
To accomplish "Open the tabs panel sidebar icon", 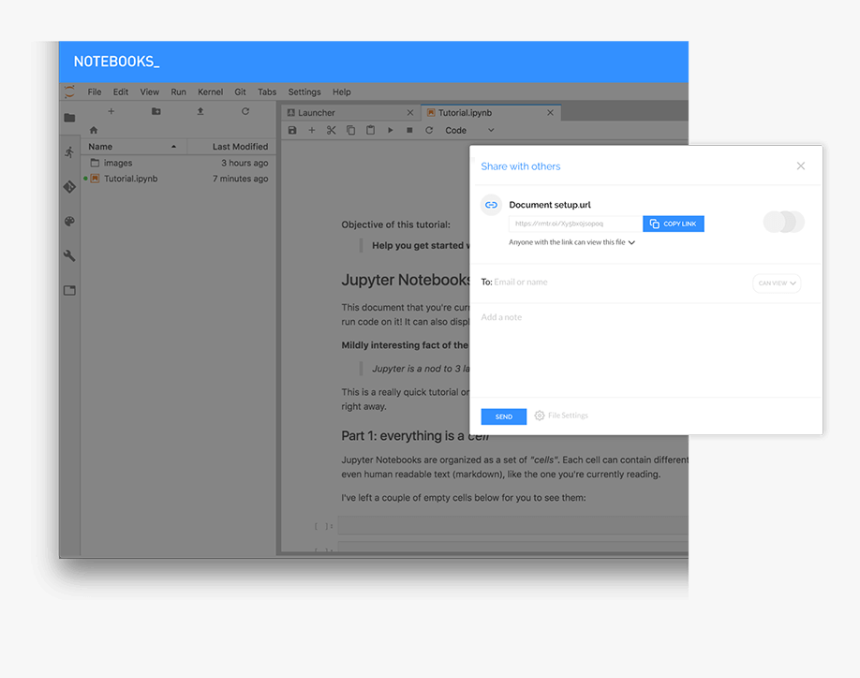I will 70,290.
